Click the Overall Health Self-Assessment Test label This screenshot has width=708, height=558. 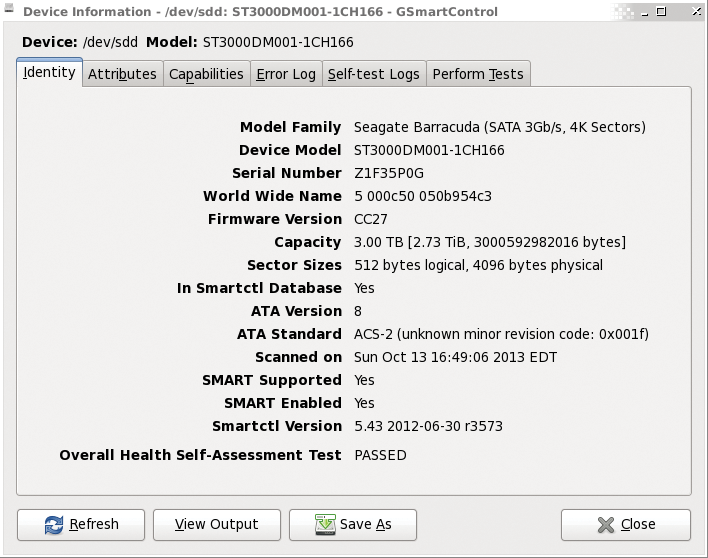(x=200, y=455)
